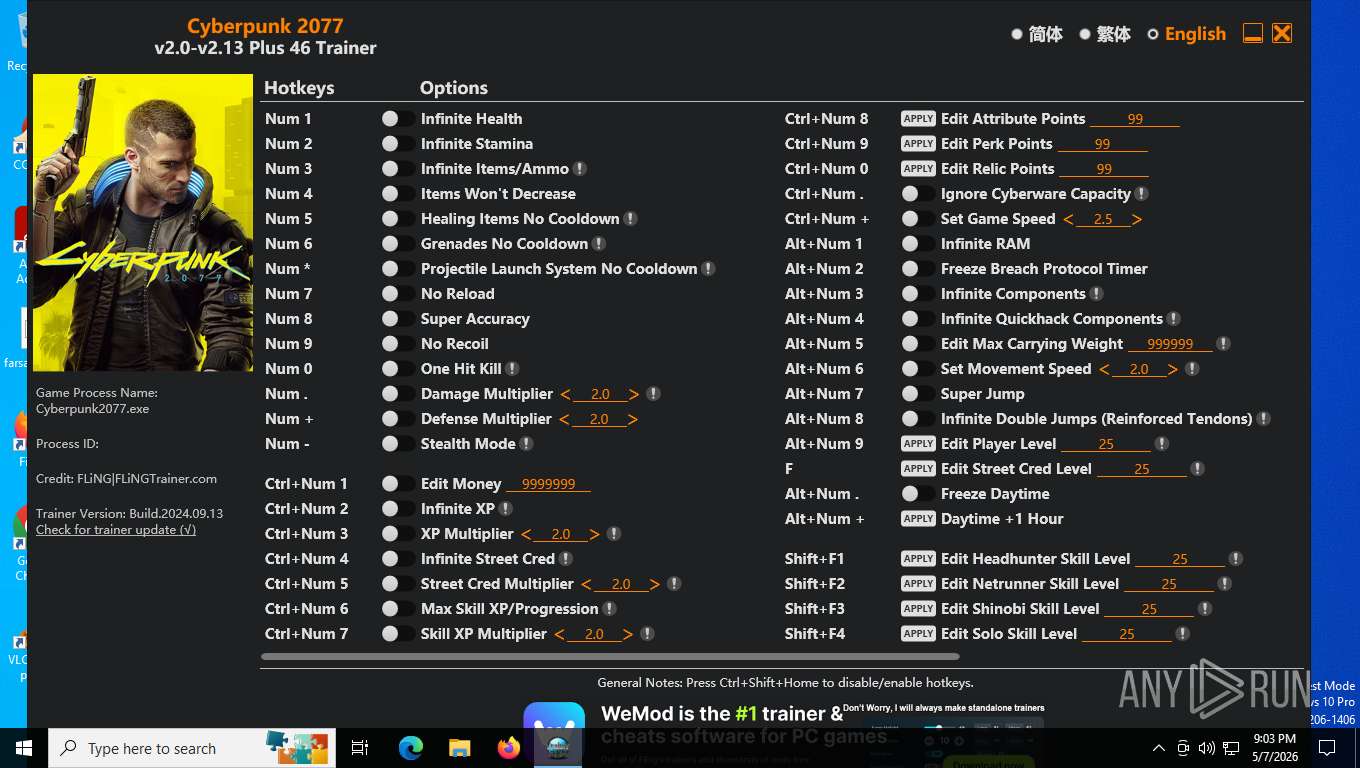Click the Edit Money value field
This screenshot has width=1360, height=768.
point(548,484)
